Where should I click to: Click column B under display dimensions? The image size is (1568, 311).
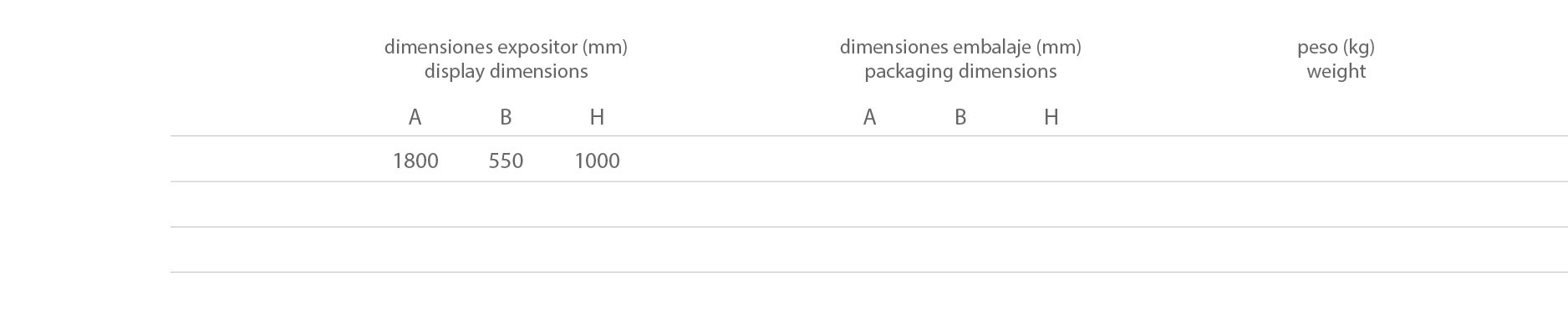point(506,117)
